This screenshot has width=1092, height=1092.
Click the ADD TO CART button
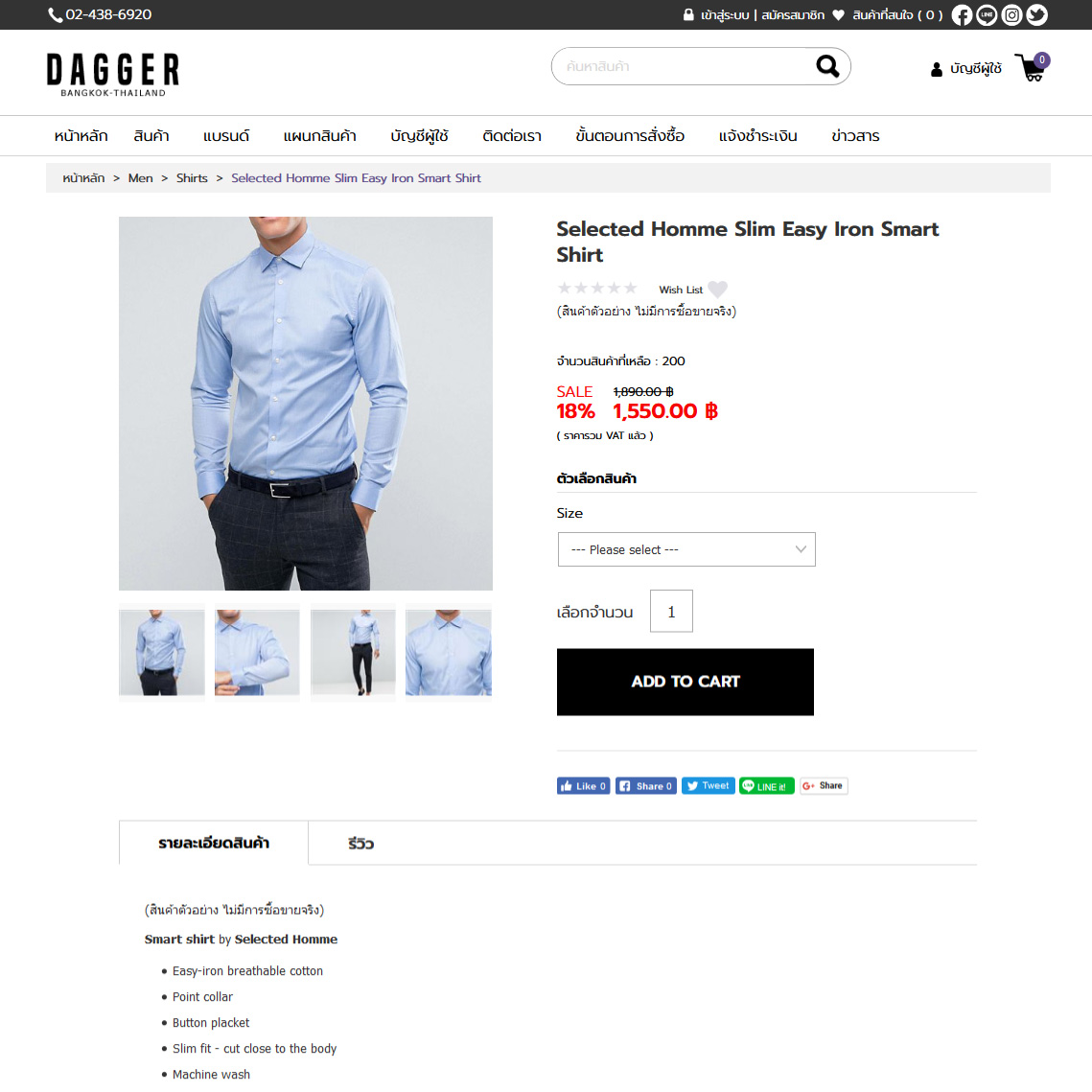click(x=685, y=682)
